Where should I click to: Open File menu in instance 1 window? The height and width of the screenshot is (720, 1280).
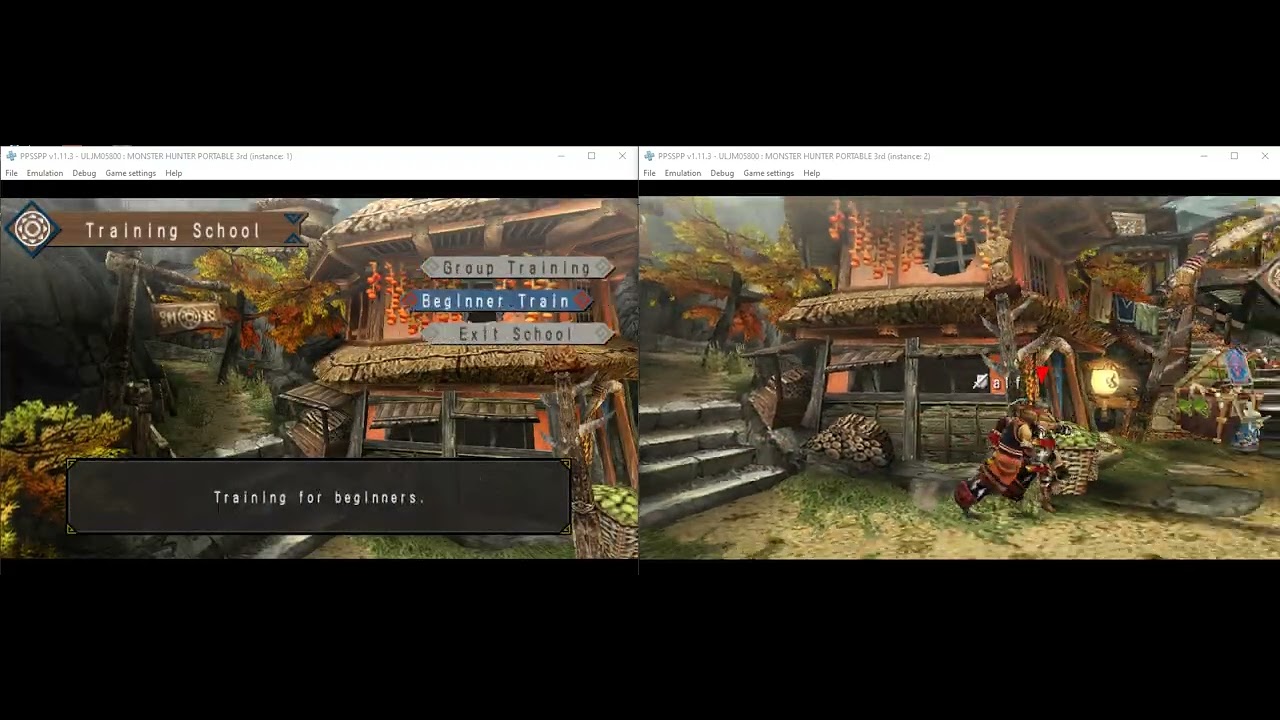coord(11,173)
